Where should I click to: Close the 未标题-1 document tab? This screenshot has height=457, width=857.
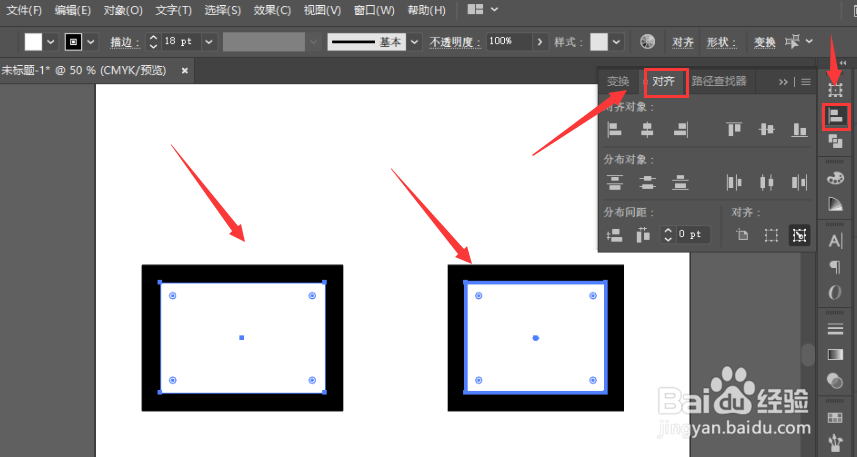185,71
